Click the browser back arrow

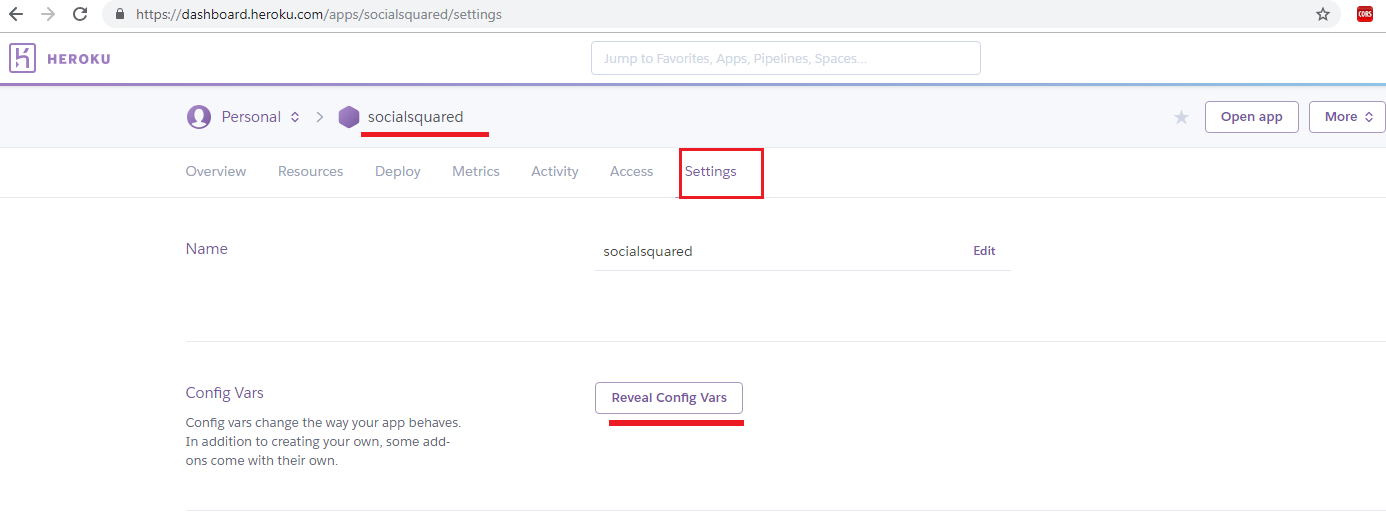[x=16, y=15]
